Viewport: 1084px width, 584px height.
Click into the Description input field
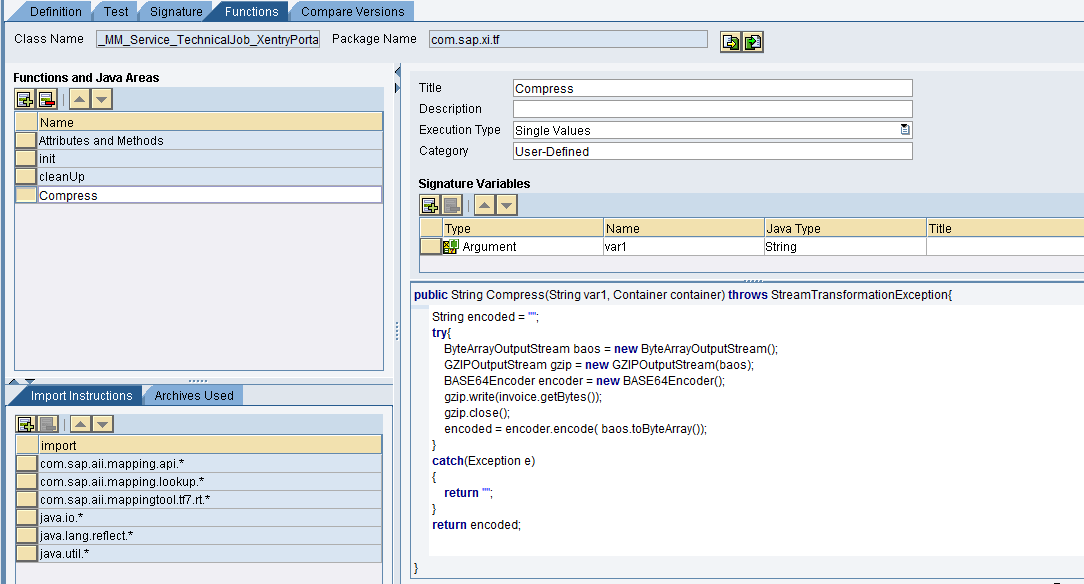[x=712, y=109]
